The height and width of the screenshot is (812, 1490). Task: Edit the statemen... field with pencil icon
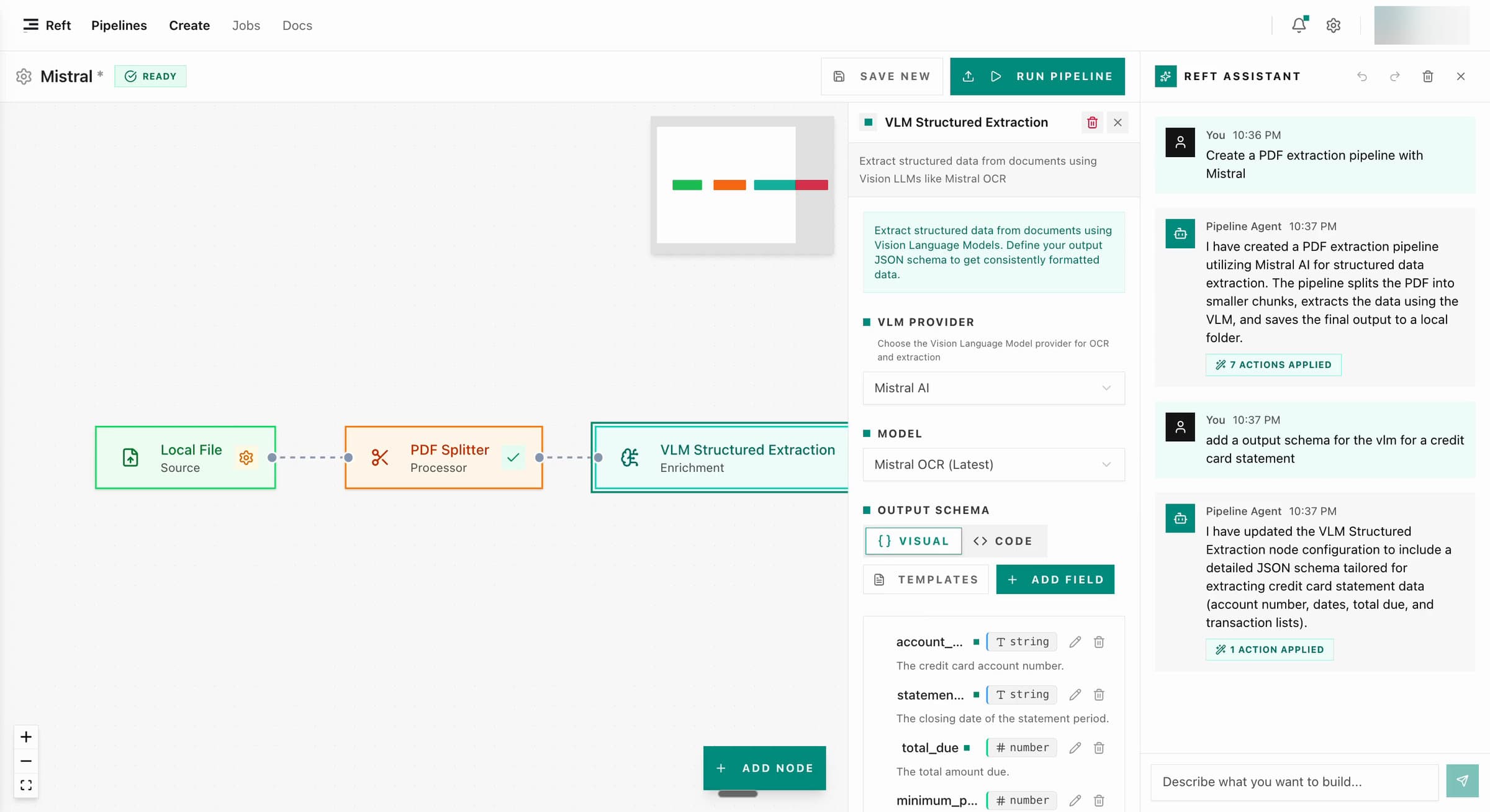pos(1075,695)
